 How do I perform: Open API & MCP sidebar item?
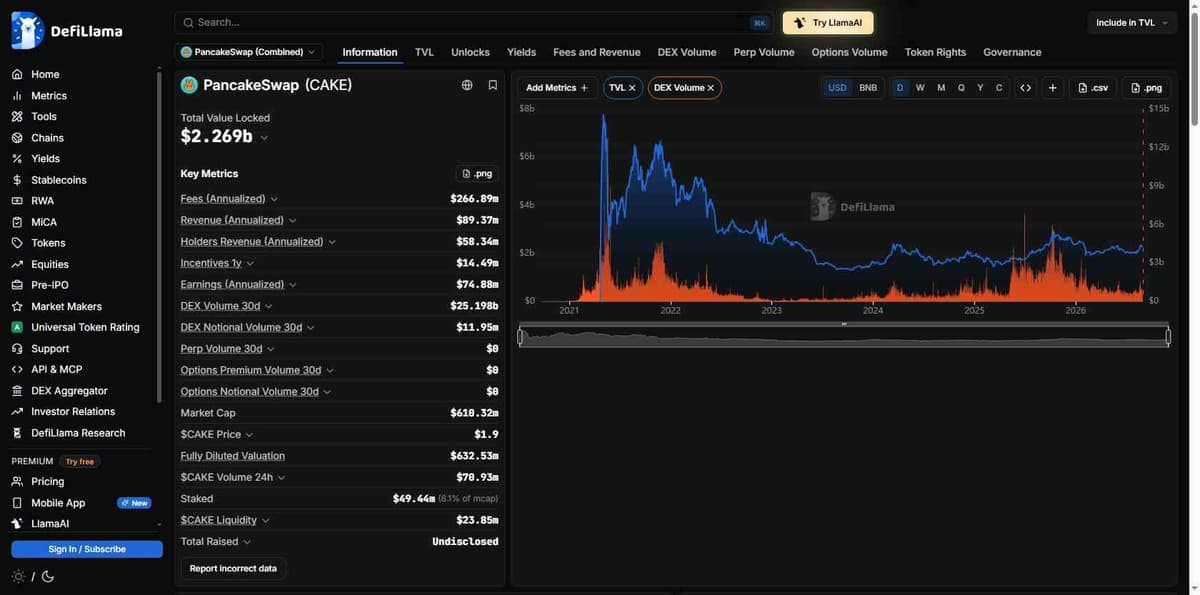point(56,370)
